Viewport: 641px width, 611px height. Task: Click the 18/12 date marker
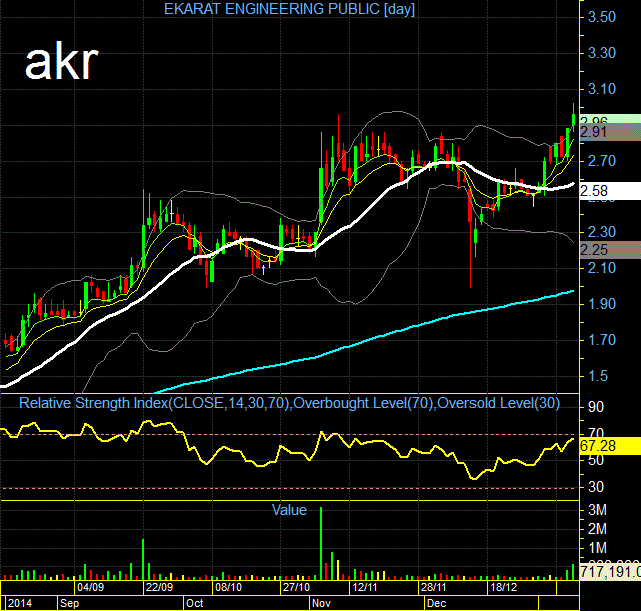pyautogui.click(x=504, y=588)
